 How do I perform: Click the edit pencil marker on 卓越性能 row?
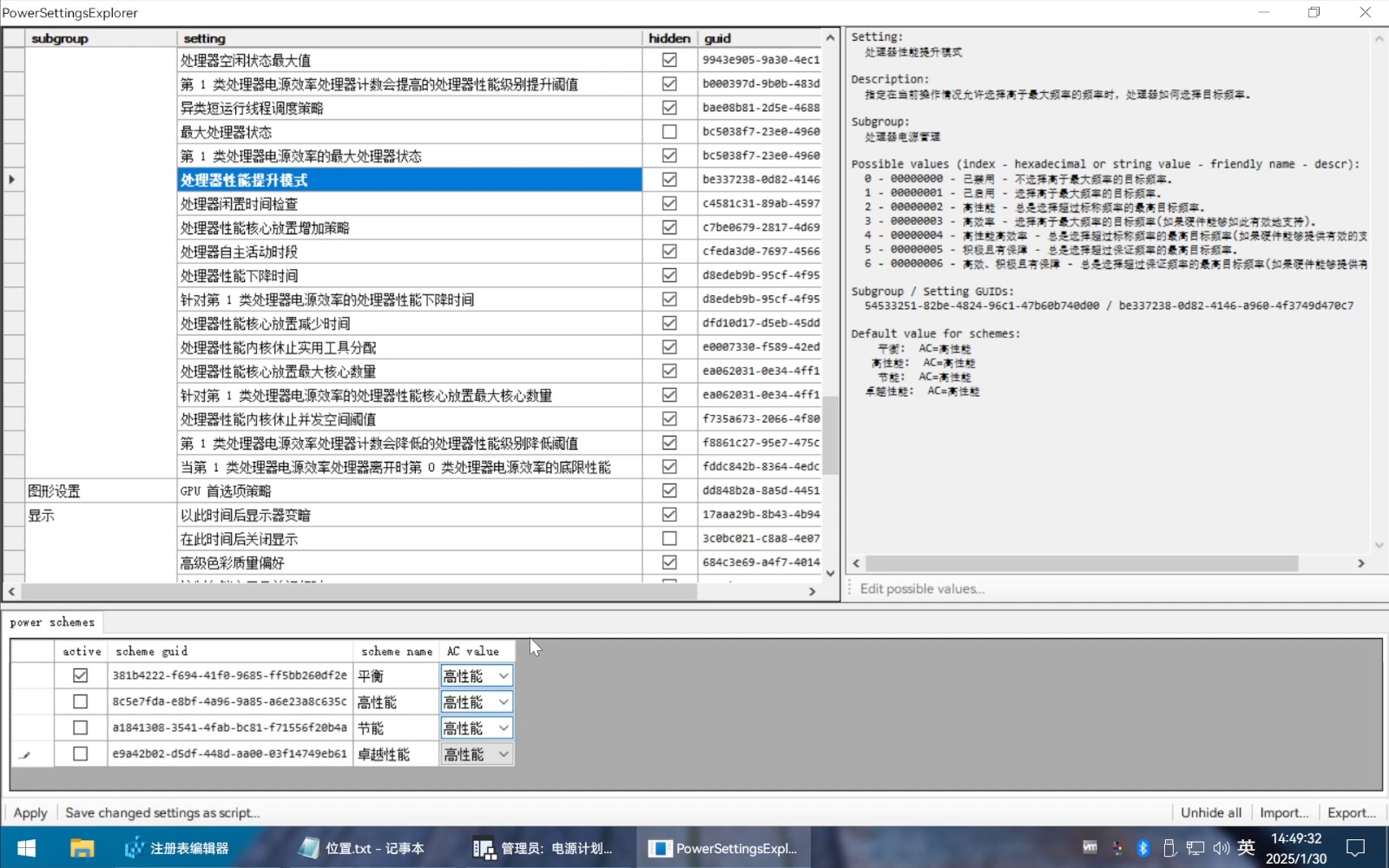[x=24, y=754]
